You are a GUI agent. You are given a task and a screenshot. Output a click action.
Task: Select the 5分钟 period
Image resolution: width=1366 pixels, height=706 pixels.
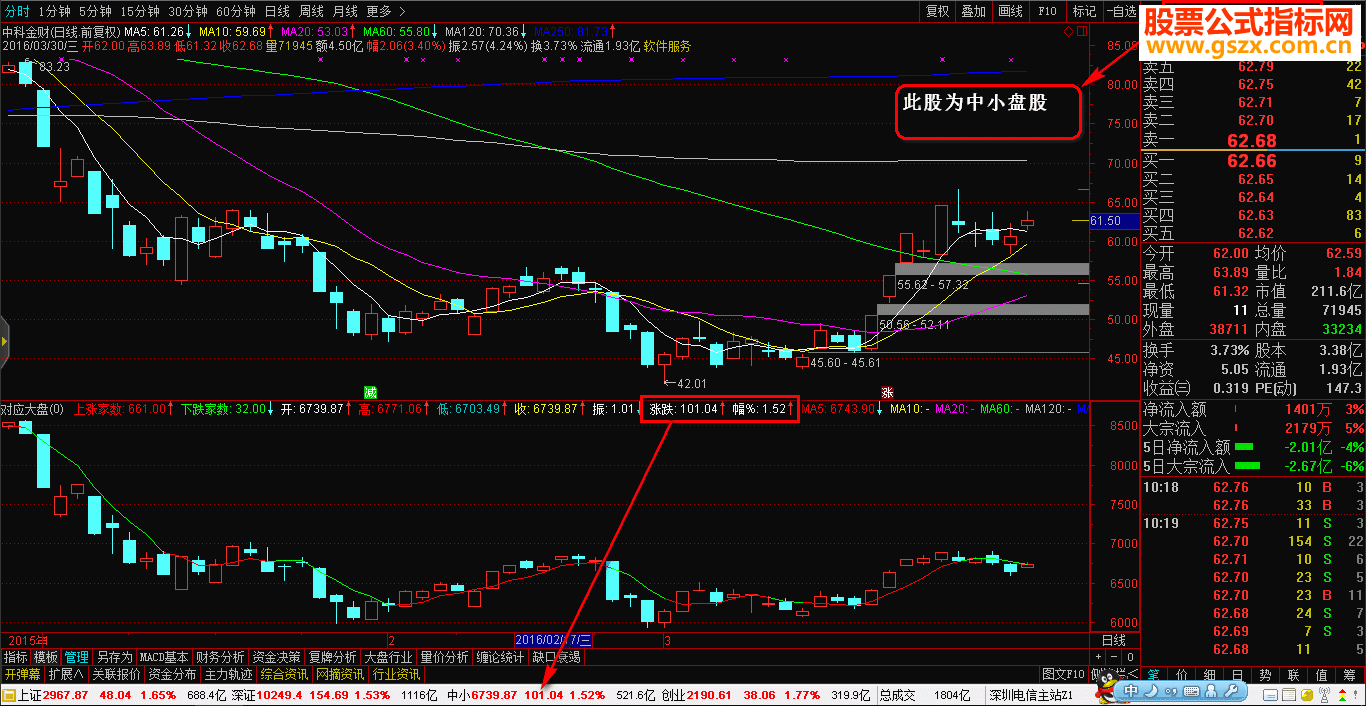pyautogui.click(x=95, y=11)
